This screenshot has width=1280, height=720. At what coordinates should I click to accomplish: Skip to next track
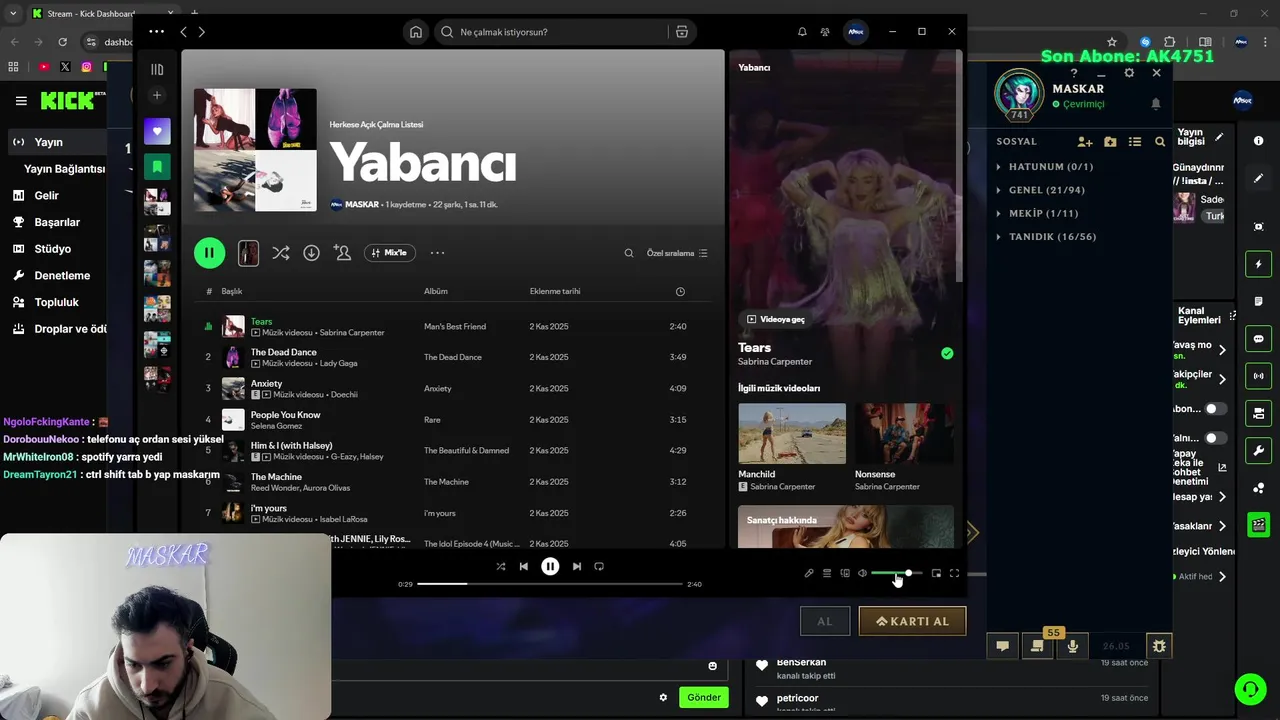pyautogui.click(x=577, y=566)
